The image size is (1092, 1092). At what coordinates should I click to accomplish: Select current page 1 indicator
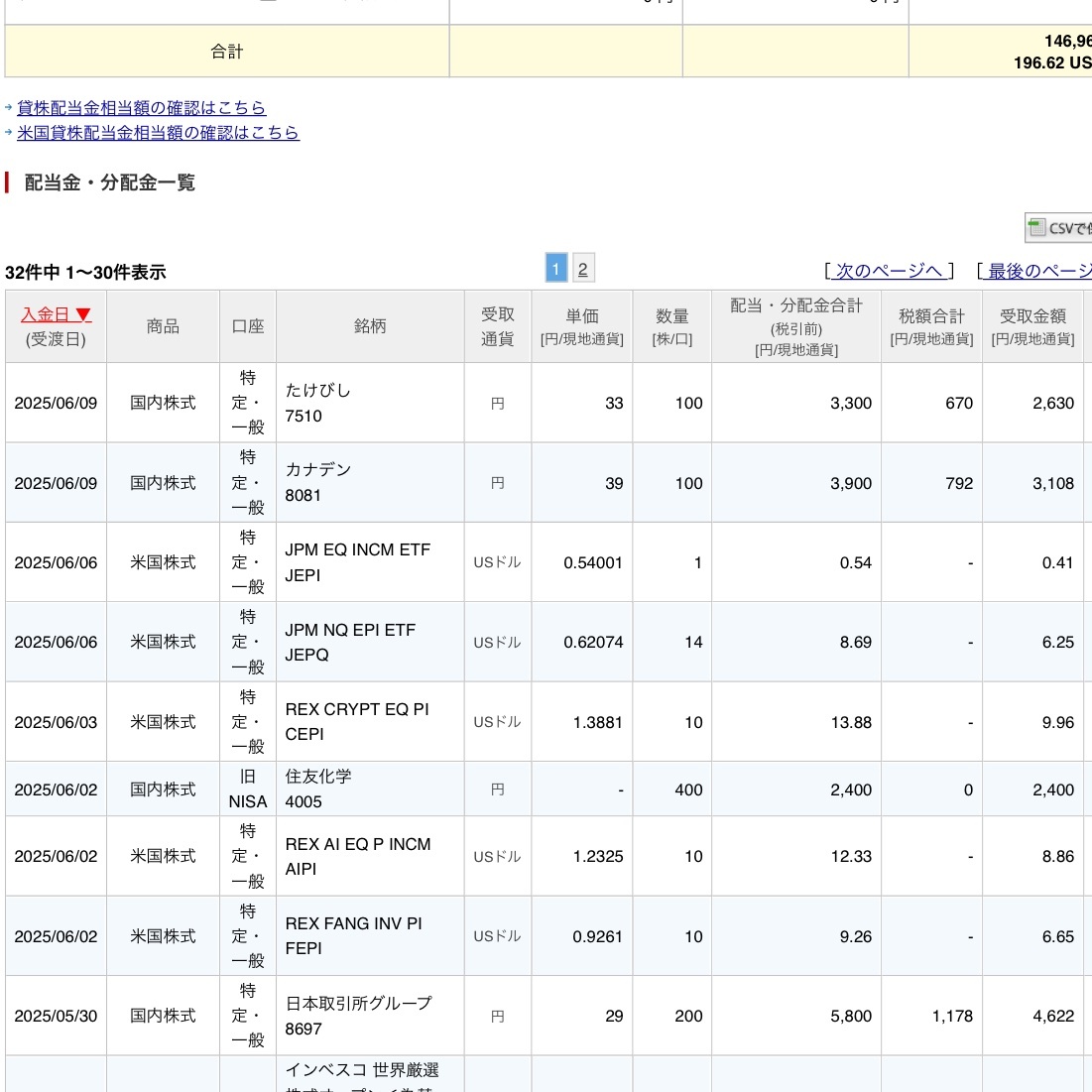555,269
